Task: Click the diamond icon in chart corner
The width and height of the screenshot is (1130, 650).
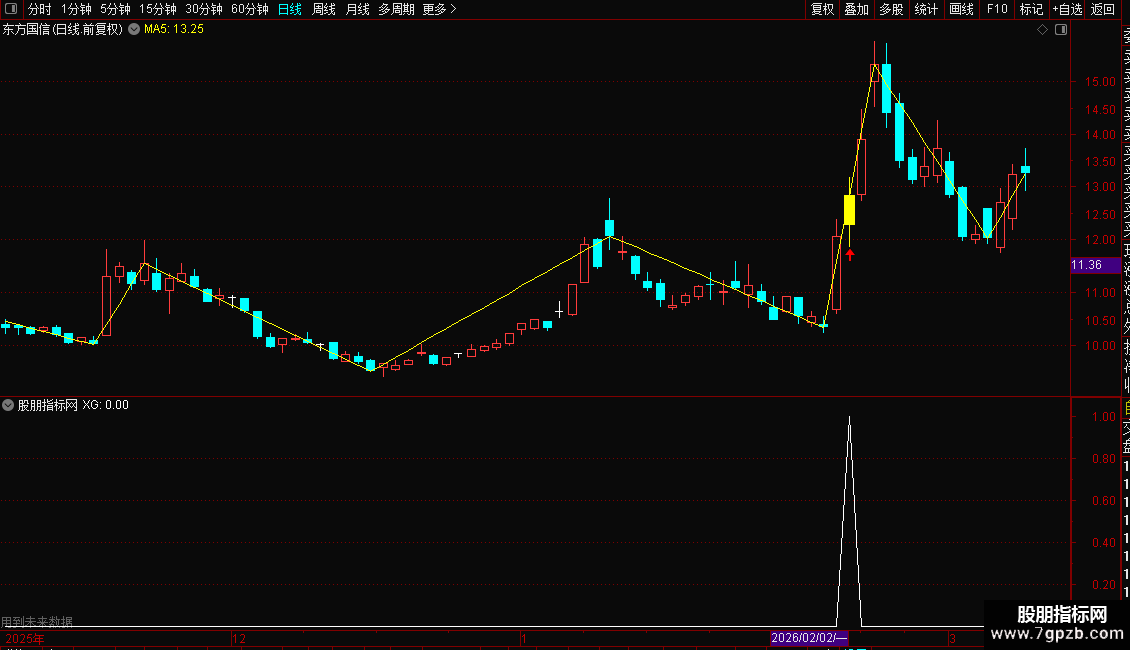Action: [x=1042, y=30]
